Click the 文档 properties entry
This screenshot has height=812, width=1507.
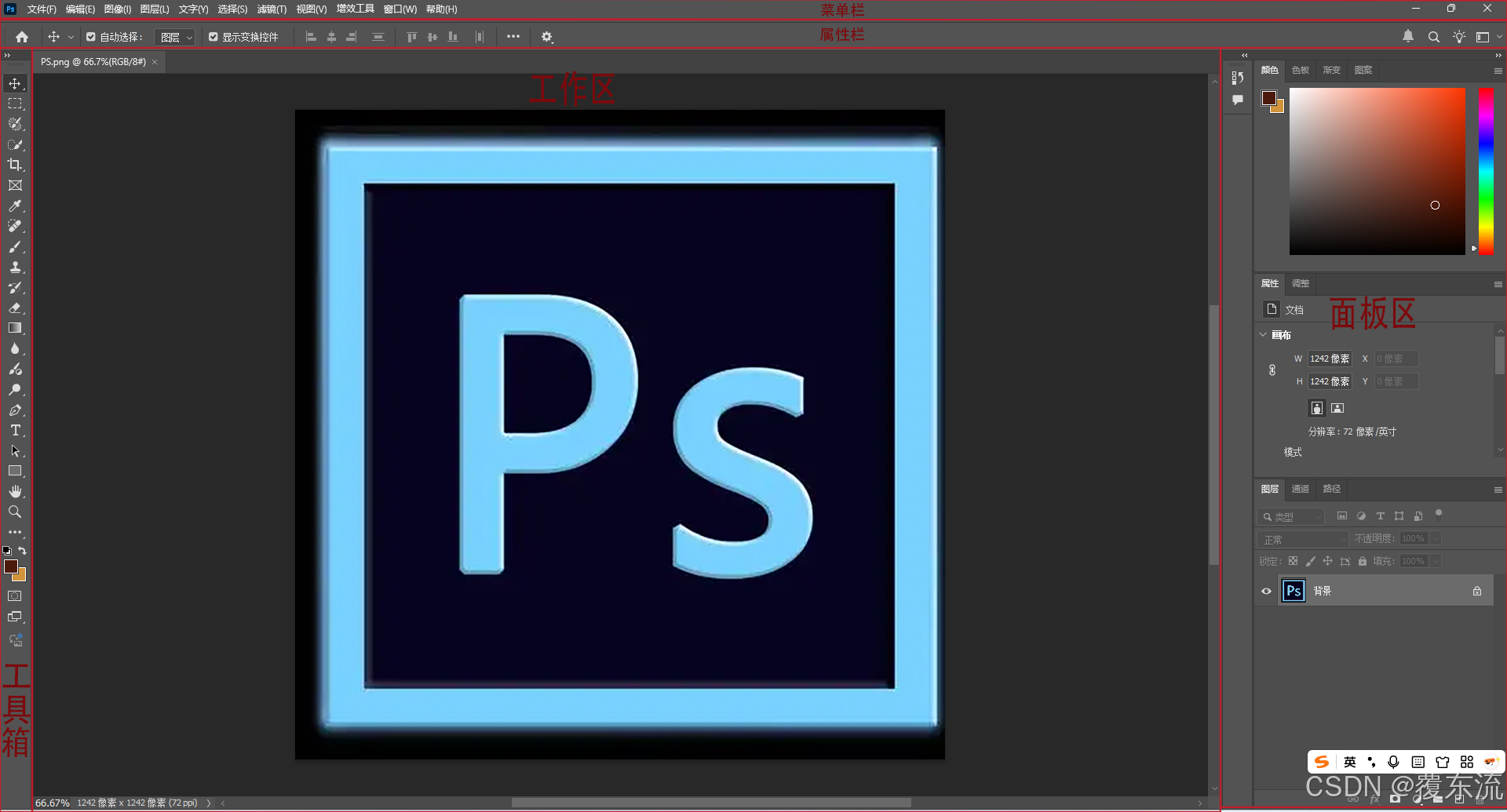click(x=1284, y=310)
